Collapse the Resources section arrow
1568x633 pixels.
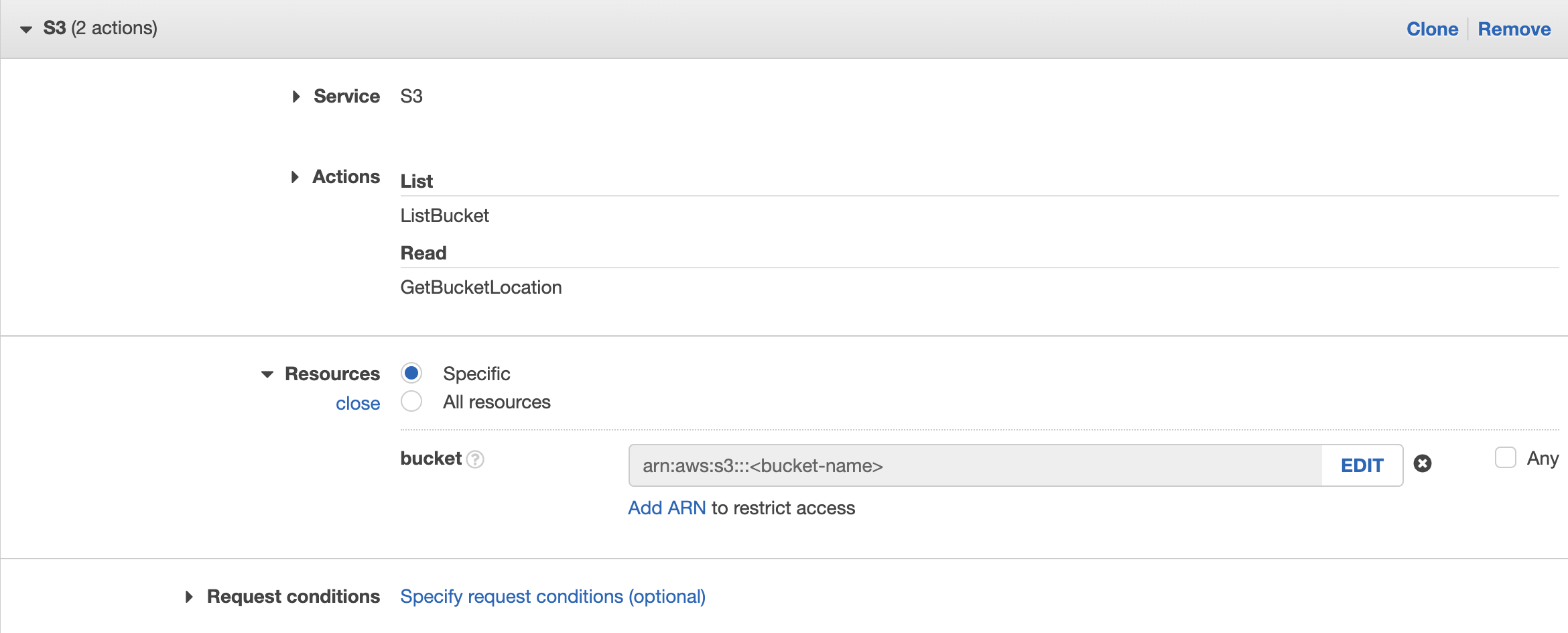(x=267, y=374)
